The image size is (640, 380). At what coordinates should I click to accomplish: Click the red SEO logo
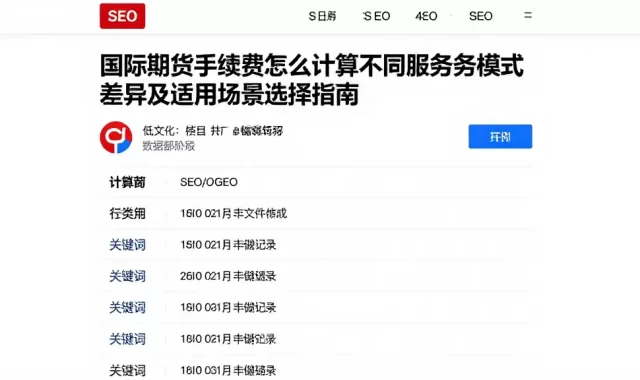pos(122,16)
